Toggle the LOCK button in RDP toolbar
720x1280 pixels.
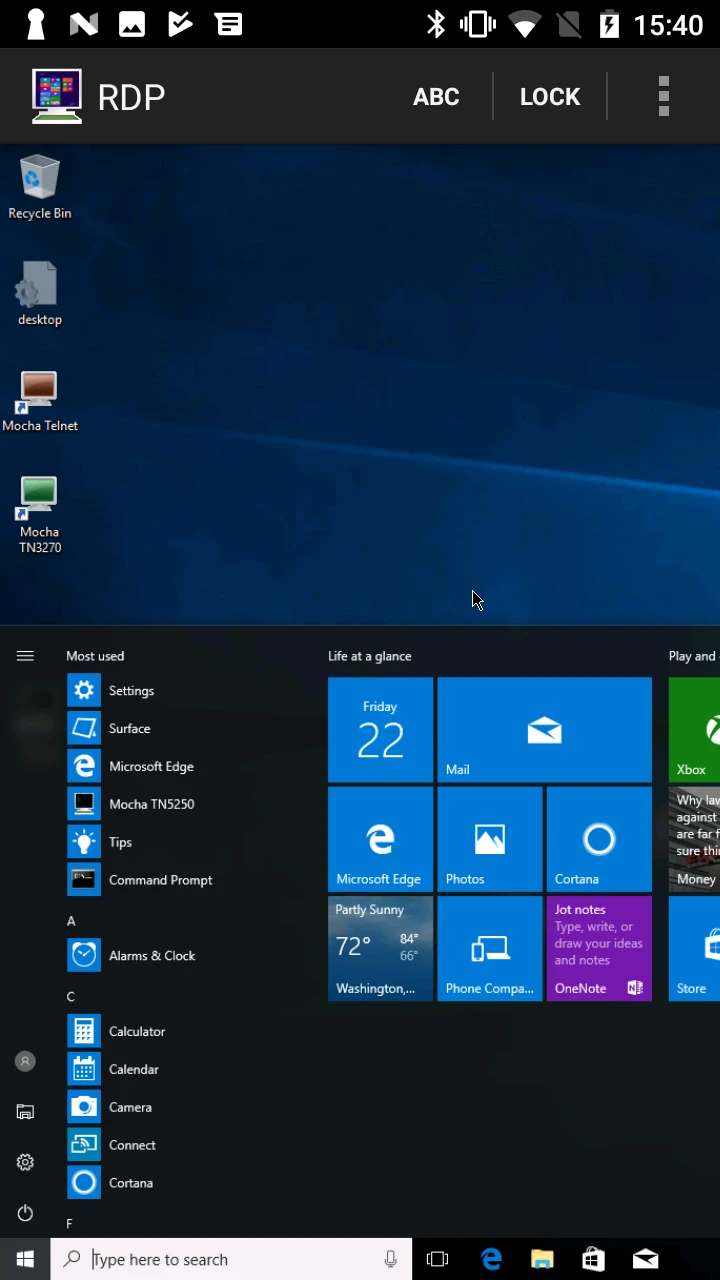[x=549, y=97]
